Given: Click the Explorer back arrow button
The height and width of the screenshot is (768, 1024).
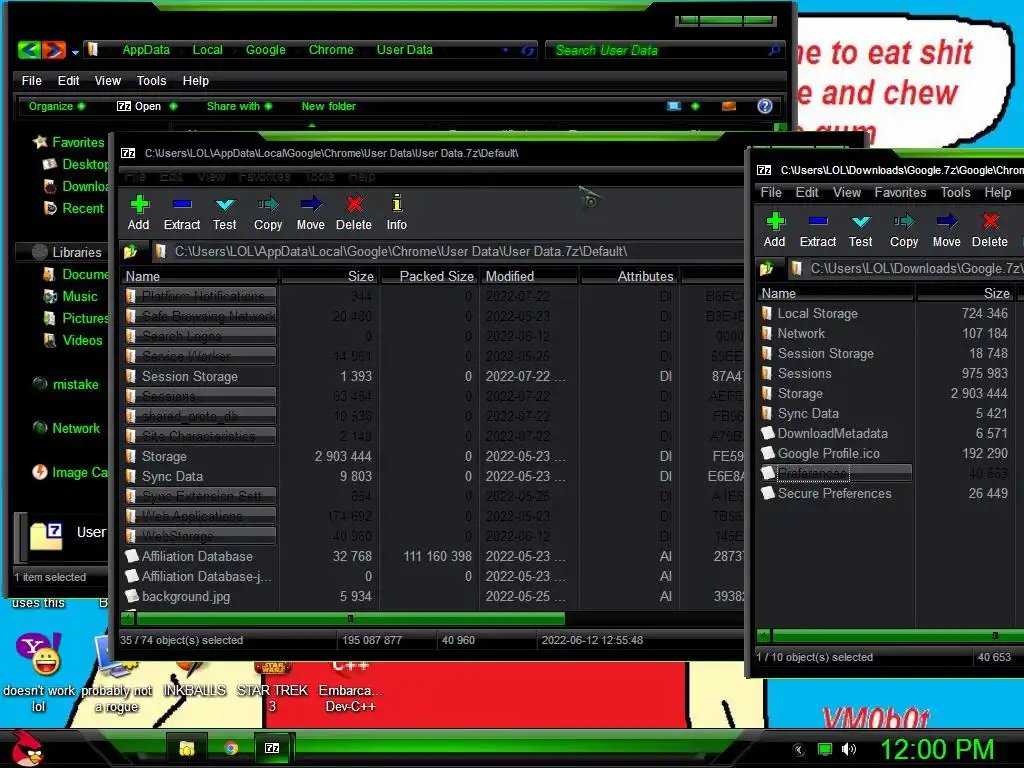Looking at the screenshot, I should (x=29, y=50).
